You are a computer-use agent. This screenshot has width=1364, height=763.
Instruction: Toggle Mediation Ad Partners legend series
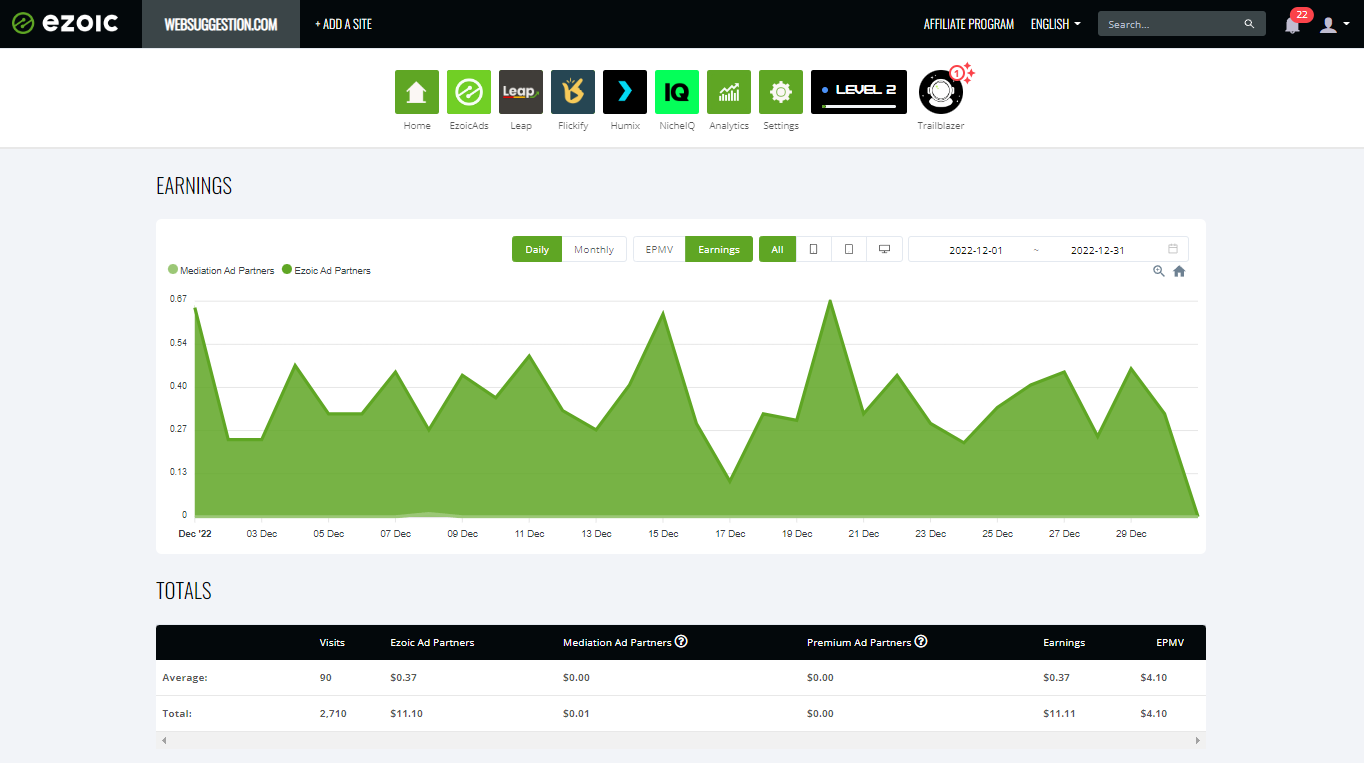coord(221,270)
